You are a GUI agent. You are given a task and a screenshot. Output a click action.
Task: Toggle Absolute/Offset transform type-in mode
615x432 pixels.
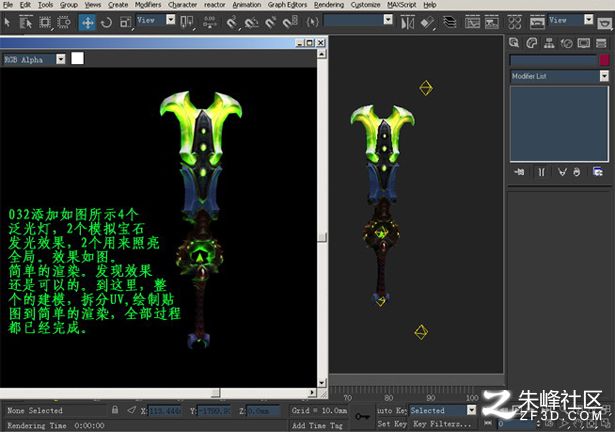pyautogui.click(x=131, y=410)
